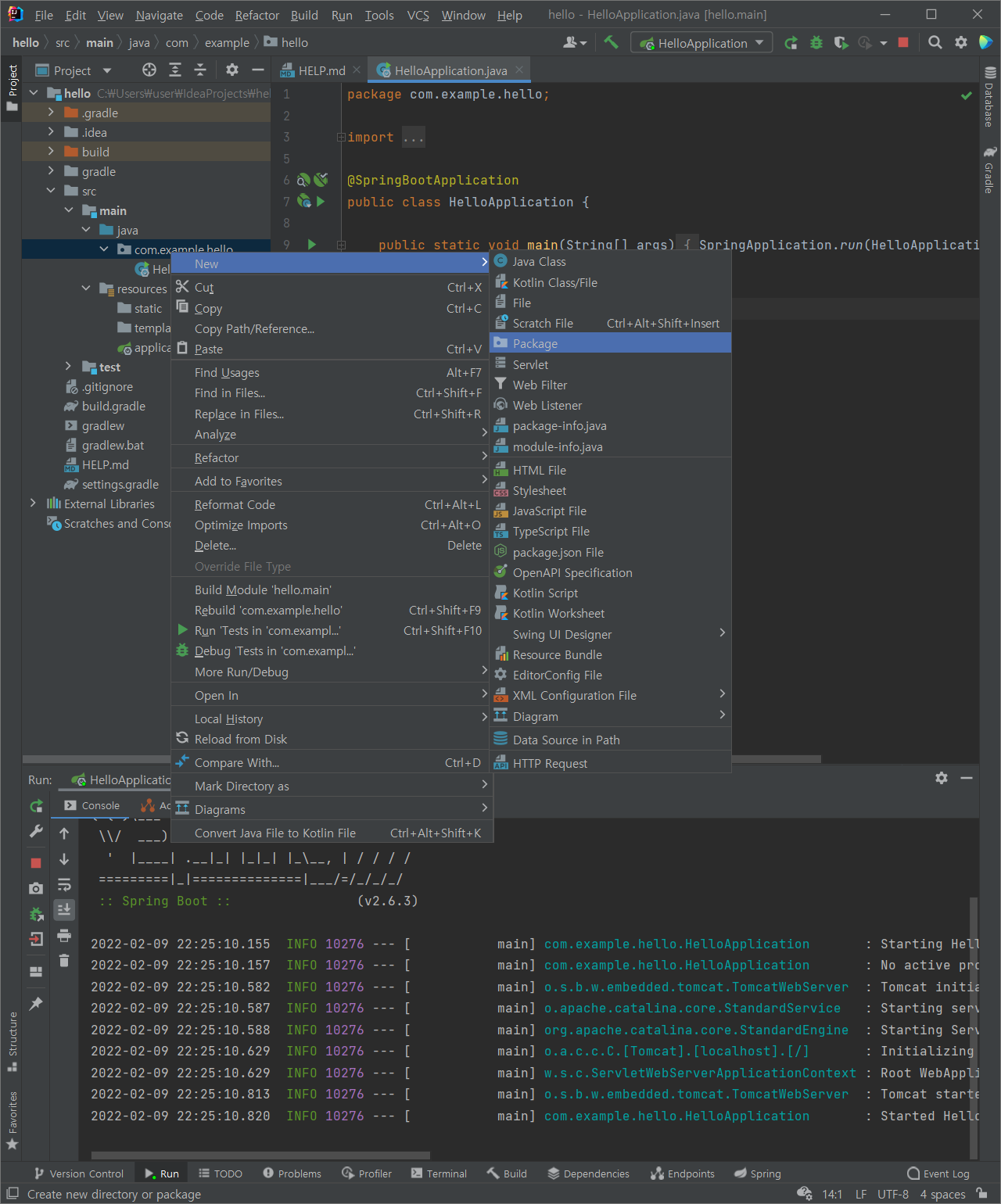Hide the Project panel with minus icon
Image resolution: width=1001 pixels, height=1204 pixels.
[257, 70]
